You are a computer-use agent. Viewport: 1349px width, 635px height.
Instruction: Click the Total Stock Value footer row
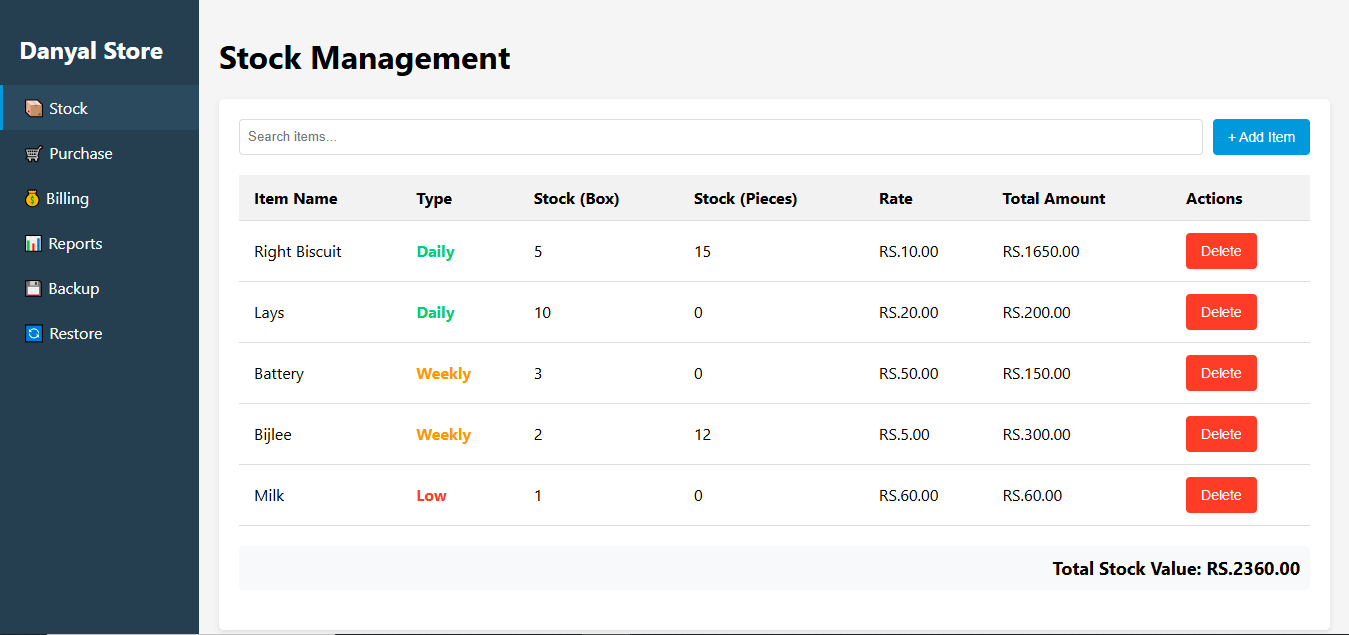1176,568
